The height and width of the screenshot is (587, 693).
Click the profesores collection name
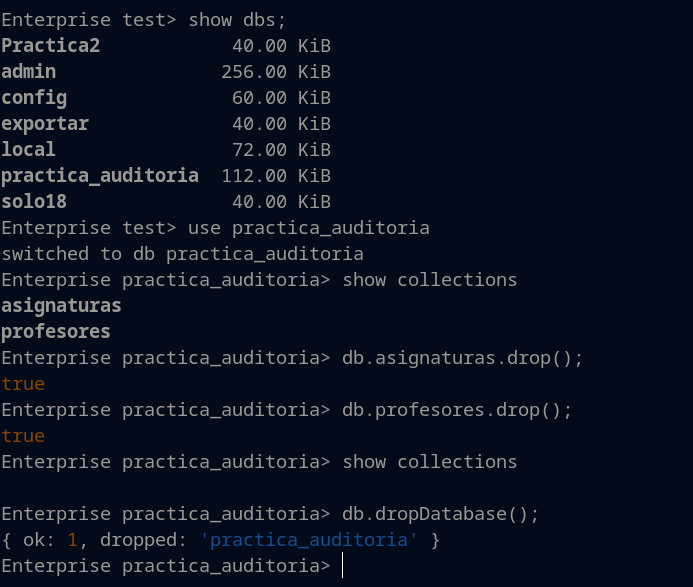pos(56,332)
